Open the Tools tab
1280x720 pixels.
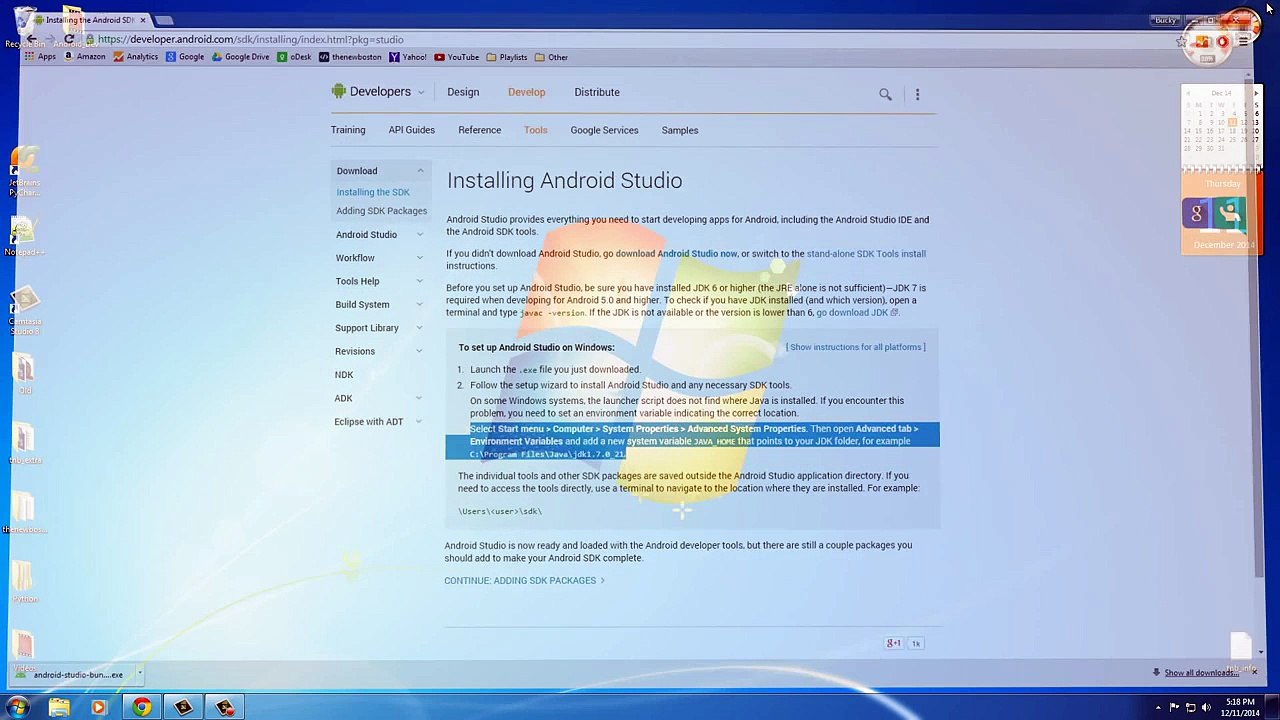click(535, 130)
